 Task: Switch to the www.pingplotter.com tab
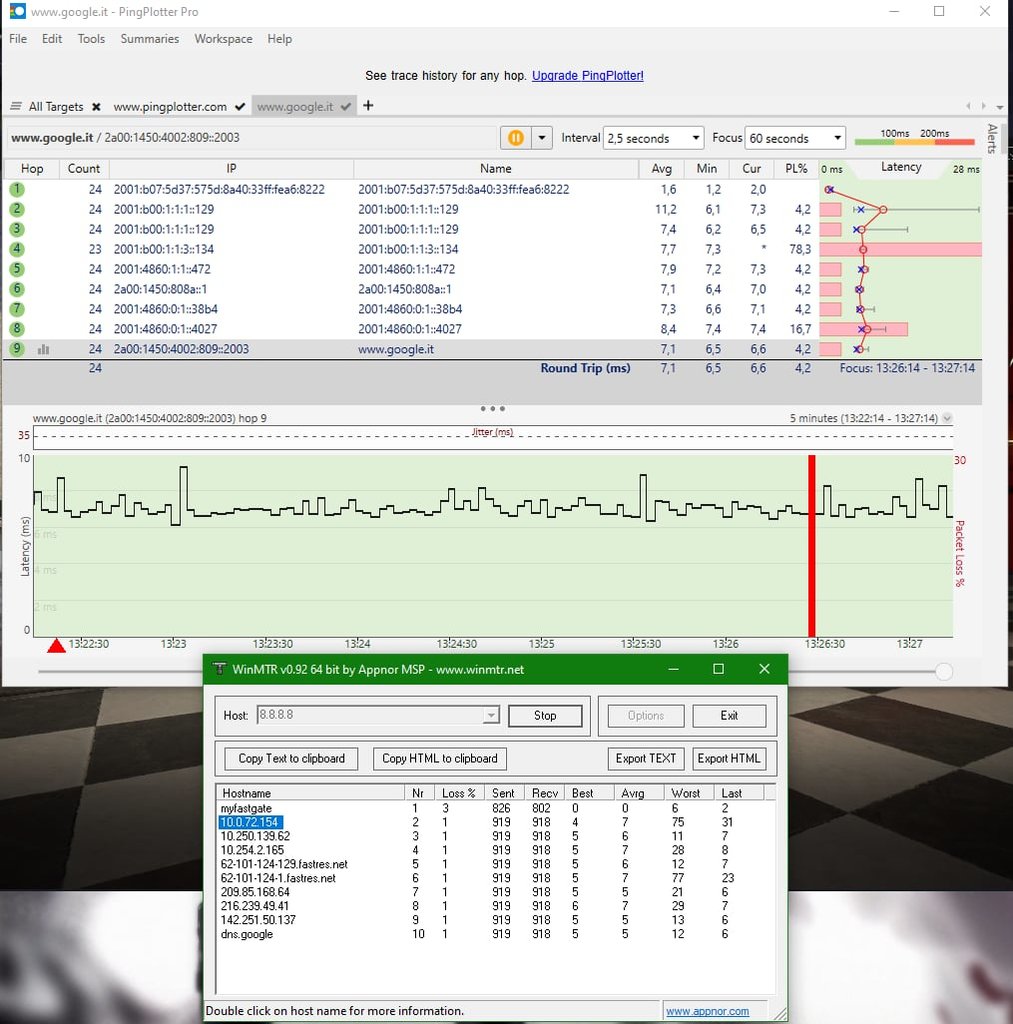(170, 106)
